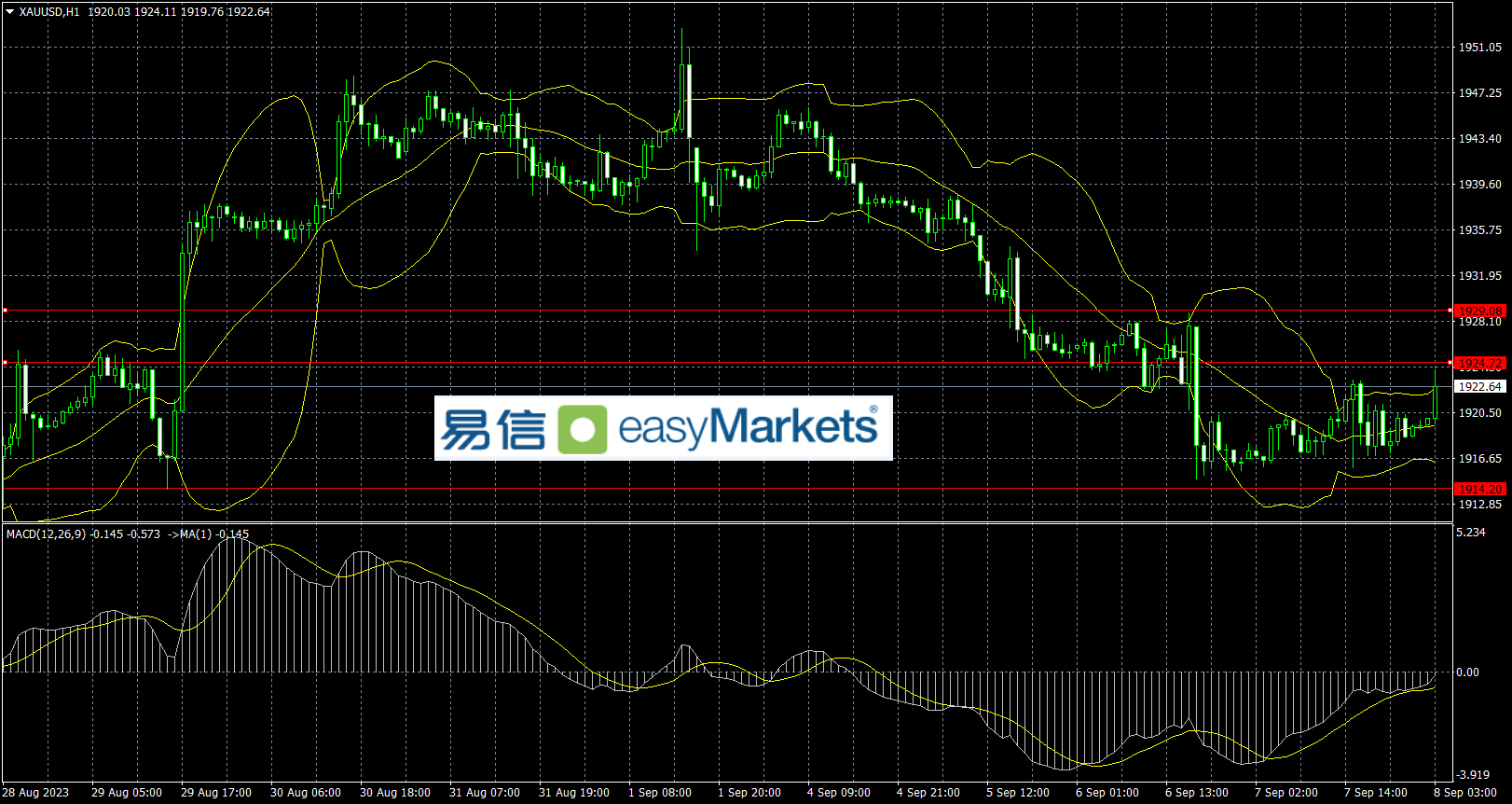Click the 29 Aug 05:00 time label
The width and height of the screenshot is (1512, 804).
(127, 793)
